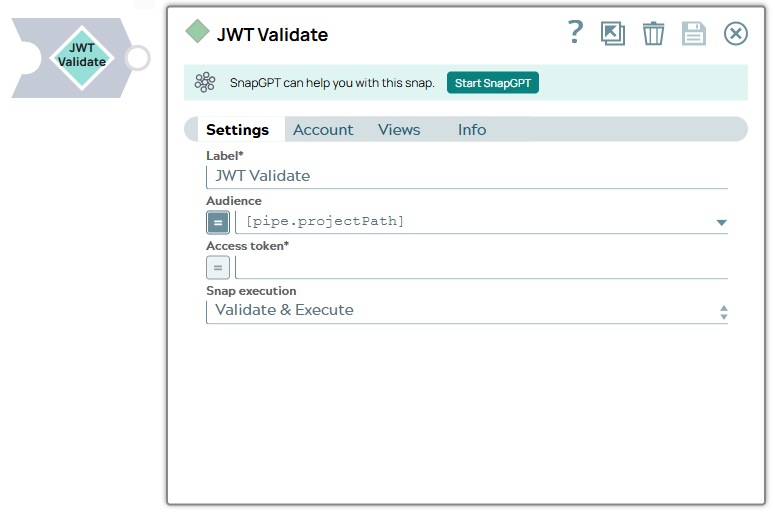Viewport: 775px width, 516px height.
Task: Click the Start SnapGPT button
Action: (x=492, y=83)
